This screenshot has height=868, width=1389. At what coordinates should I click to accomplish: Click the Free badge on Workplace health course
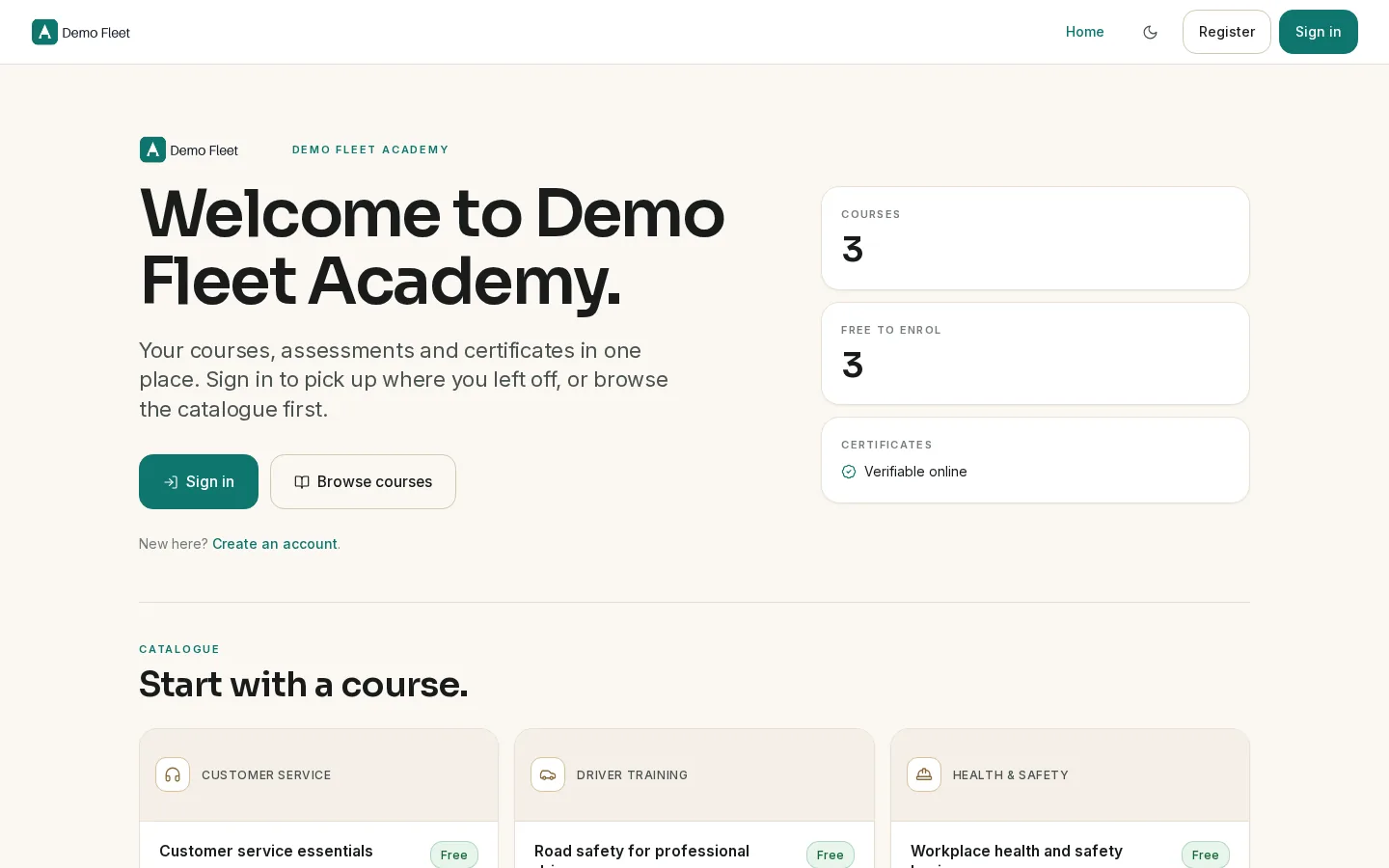coord(1206,854)
